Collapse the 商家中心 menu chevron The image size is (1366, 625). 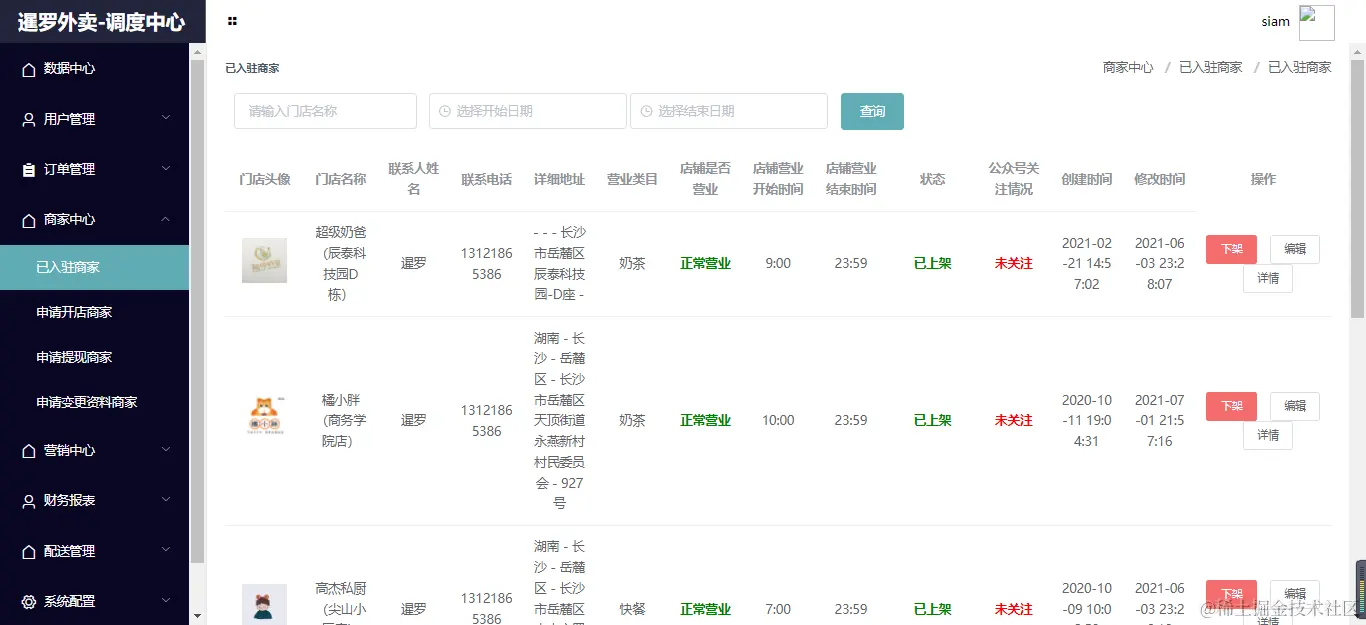click(x=166, y=219)
